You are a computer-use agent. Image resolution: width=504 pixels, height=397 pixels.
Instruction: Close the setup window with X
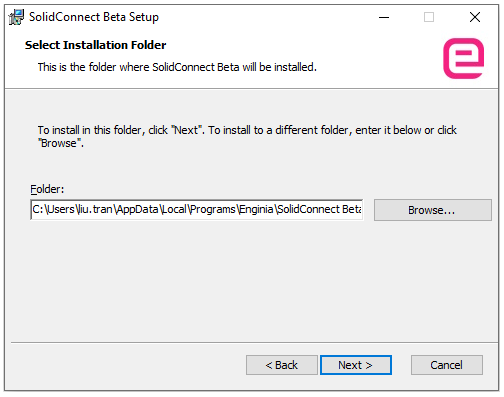[x=475, y=17]
